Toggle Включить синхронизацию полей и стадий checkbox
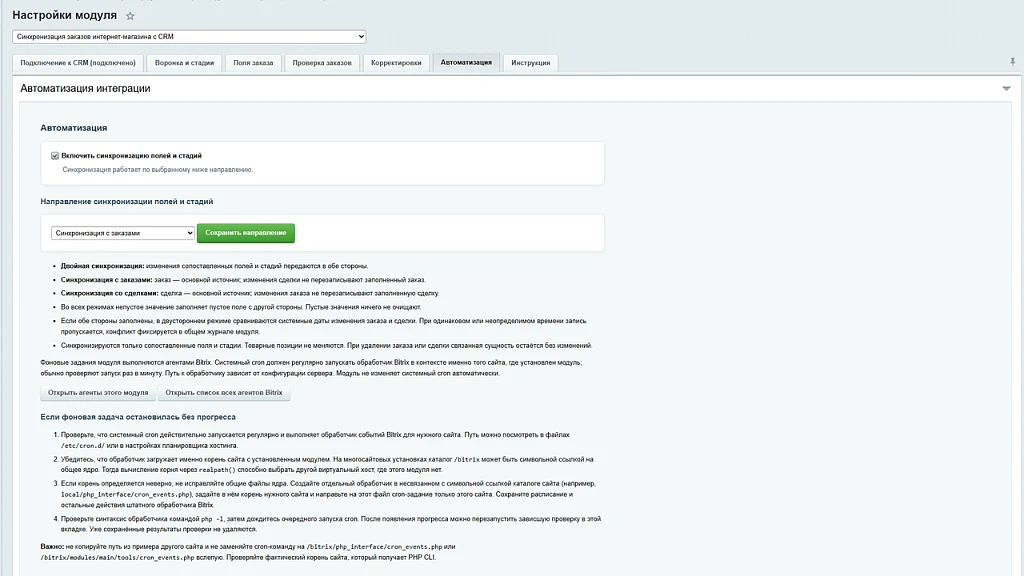The width and height of the screenshot is (1024, 576). pos(55,155)
